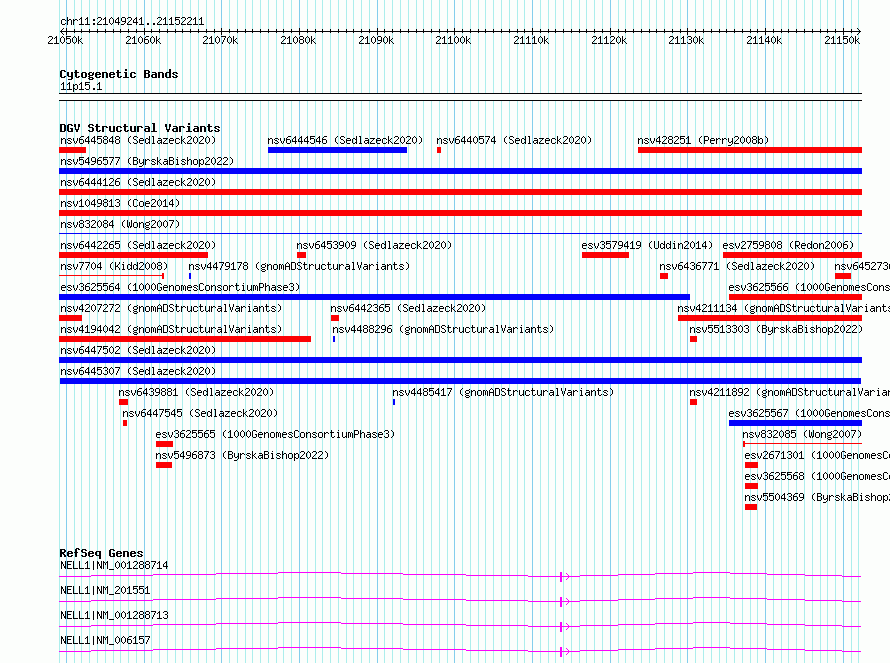Screen dimensions: 890x663
Task: Click nsv6453909 (Sedlazeck2020) label
Action: click(374, 245)
